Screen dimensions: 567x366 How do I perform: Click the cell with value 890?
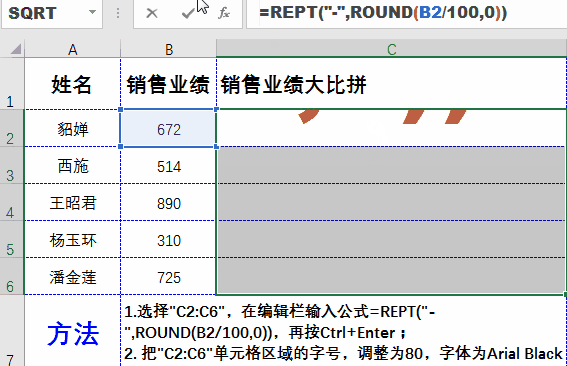tap(169, 202)
